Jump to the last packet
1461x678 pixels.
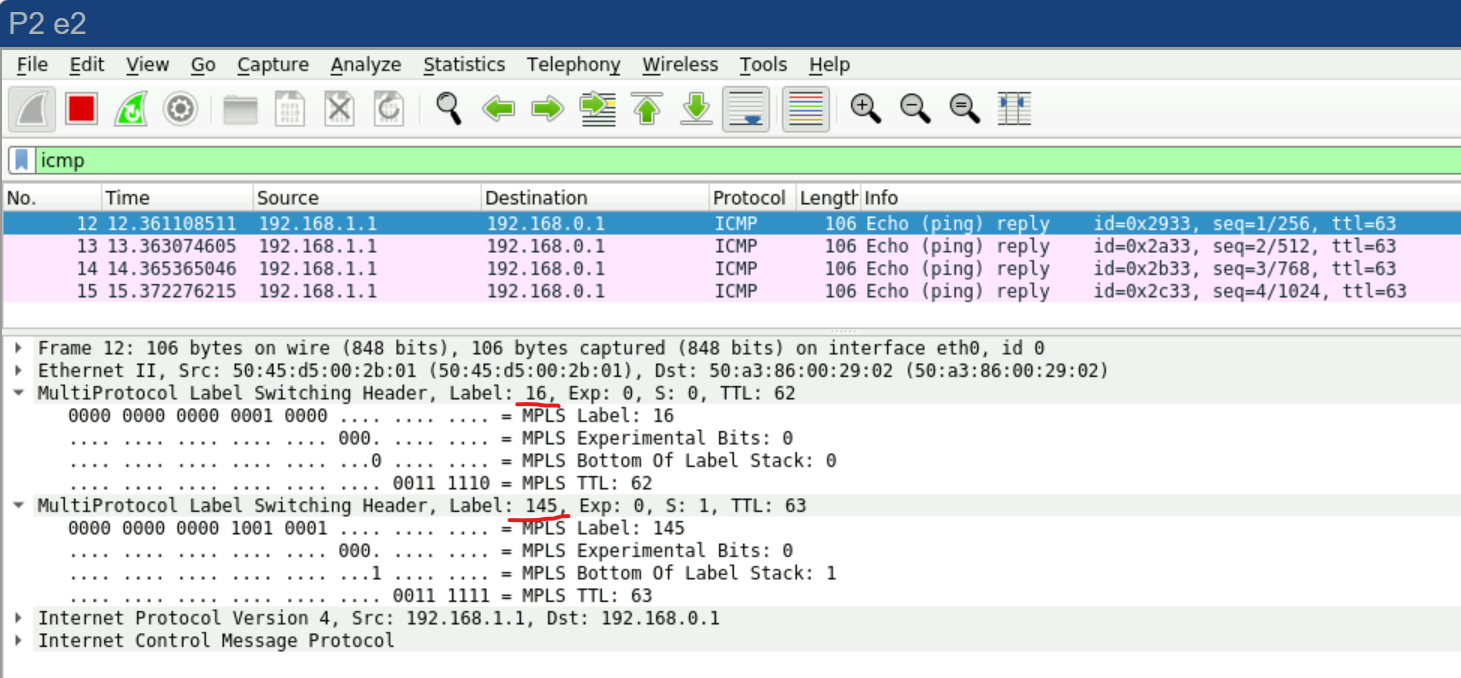(x=696, y=109)
